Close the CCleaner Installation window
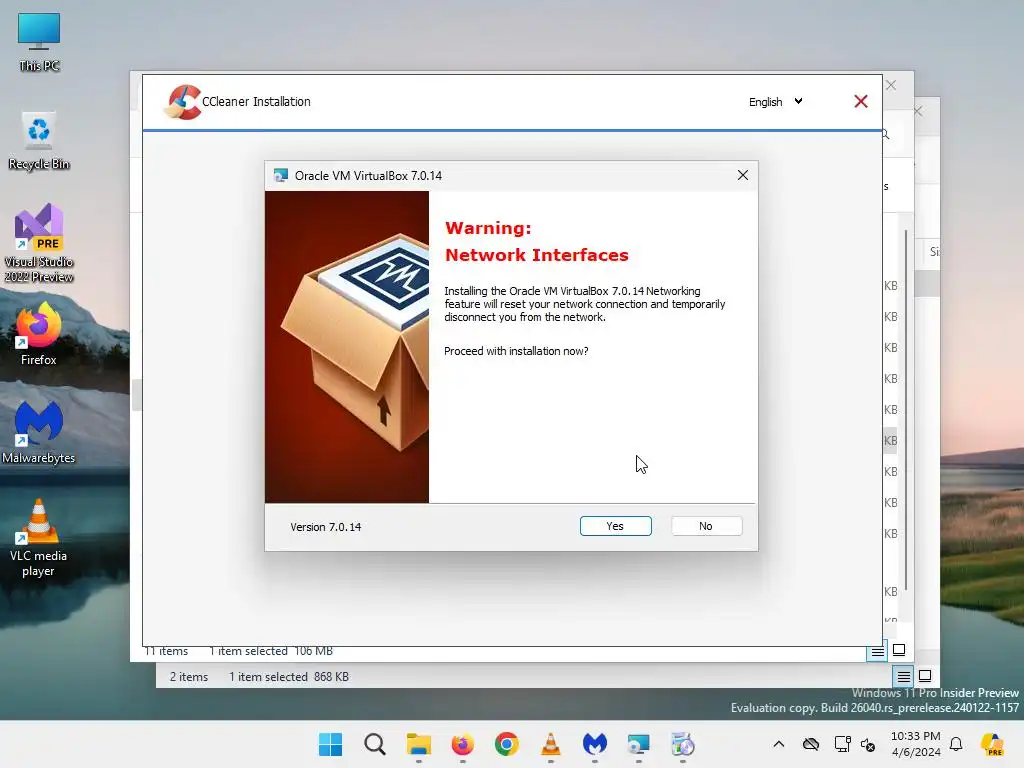The height and width of the screenshot is (768, 1024). click(861, 101)
